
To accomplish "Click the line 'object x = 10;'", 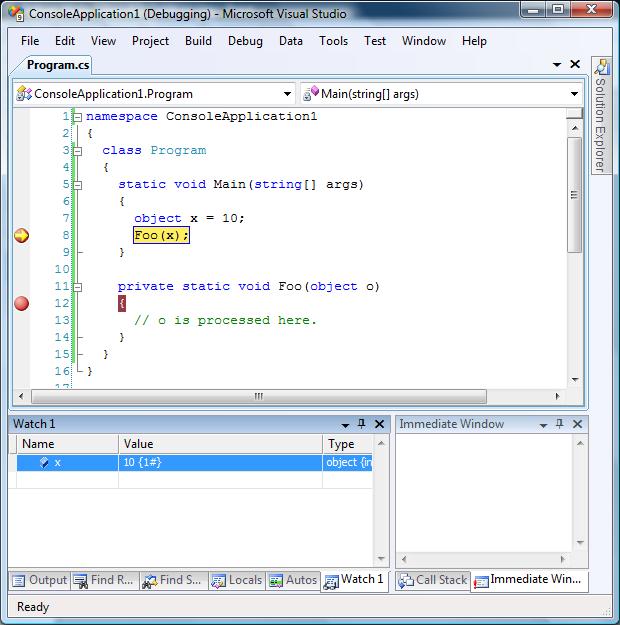I will coord(189,218).
